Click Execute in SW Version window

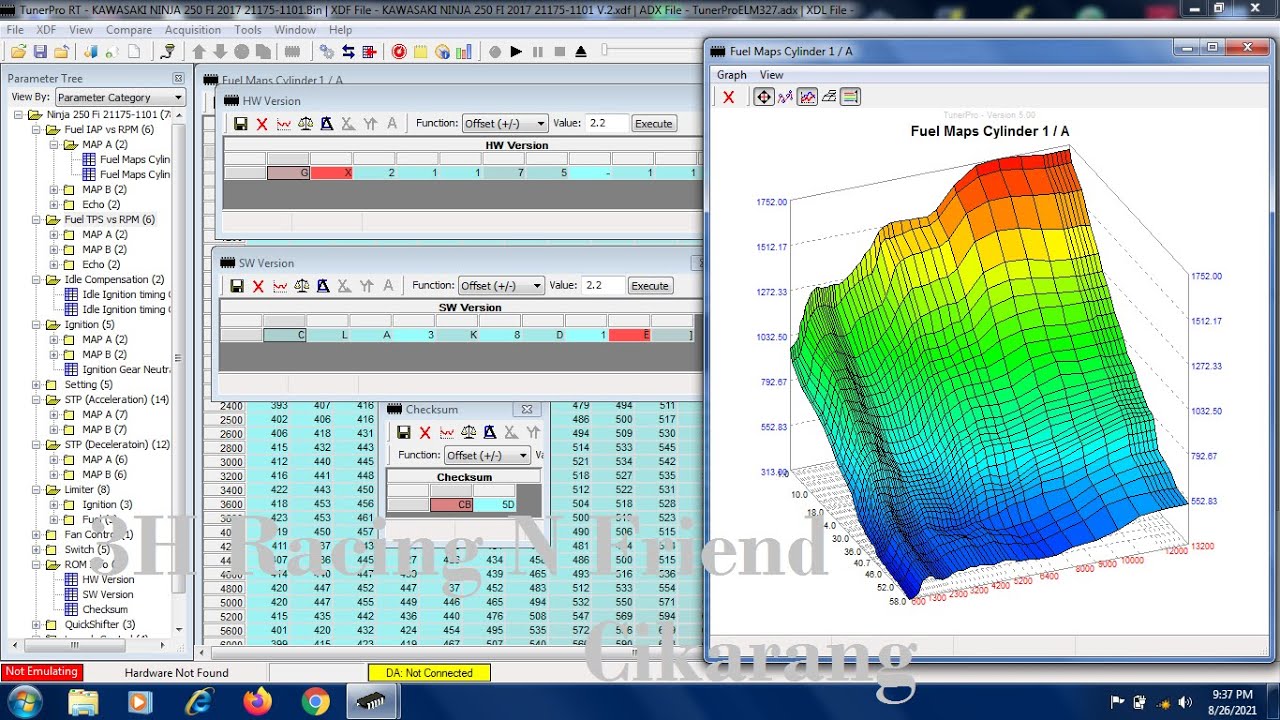(650, 285)
